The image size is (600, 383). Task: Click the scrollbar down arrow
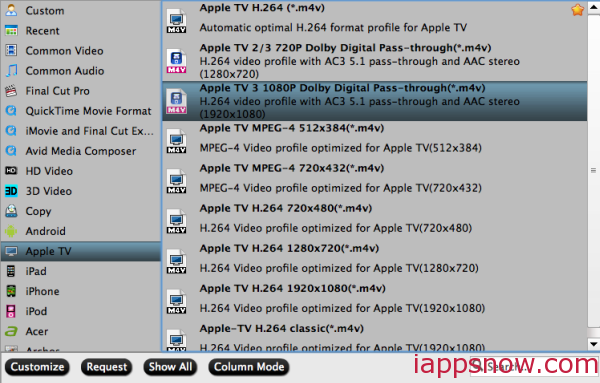593,344
